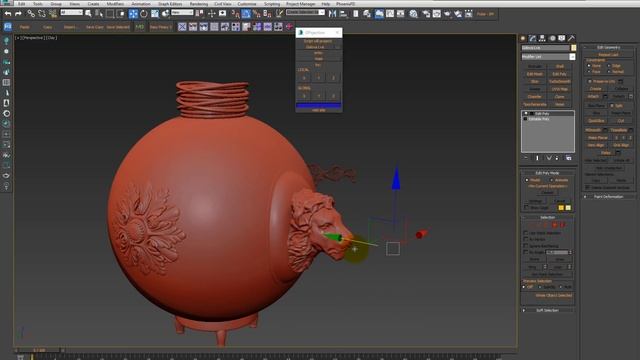
Task: Collapse the Edit Geometry rollout
Action: [608, 48]
